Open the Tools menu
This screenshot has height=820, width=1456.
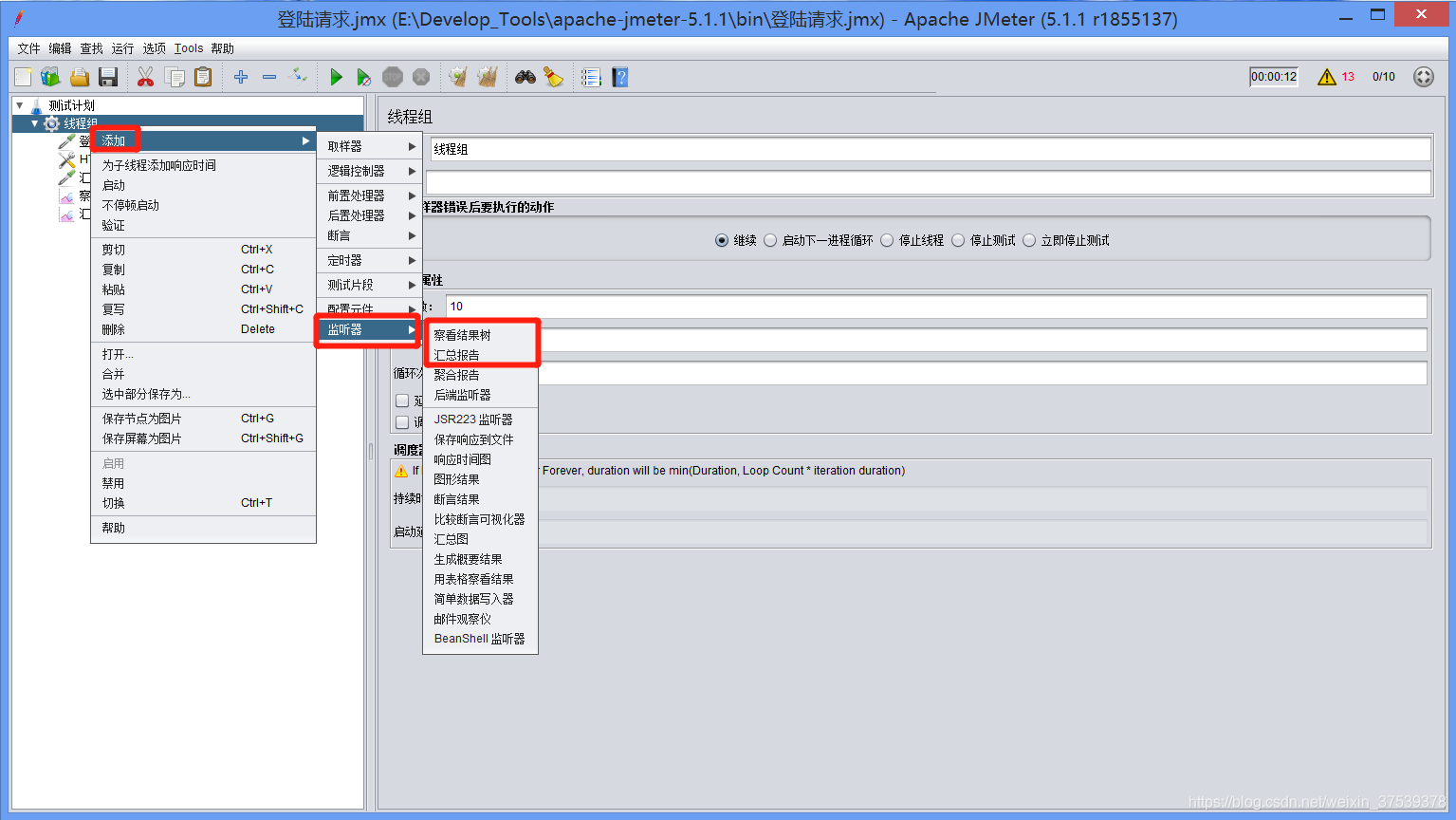pos(189,48)
